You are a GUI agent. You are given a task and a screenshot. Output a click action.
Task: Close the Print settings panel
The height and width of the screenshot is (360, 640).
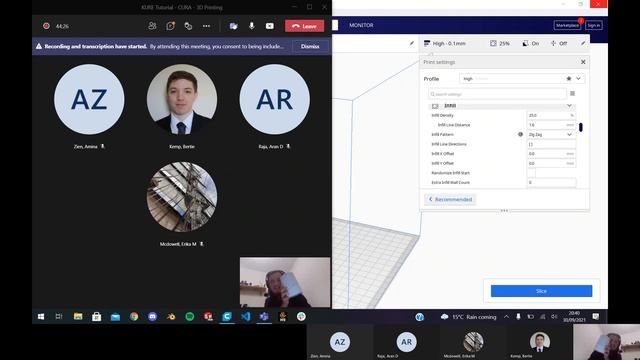583,62
